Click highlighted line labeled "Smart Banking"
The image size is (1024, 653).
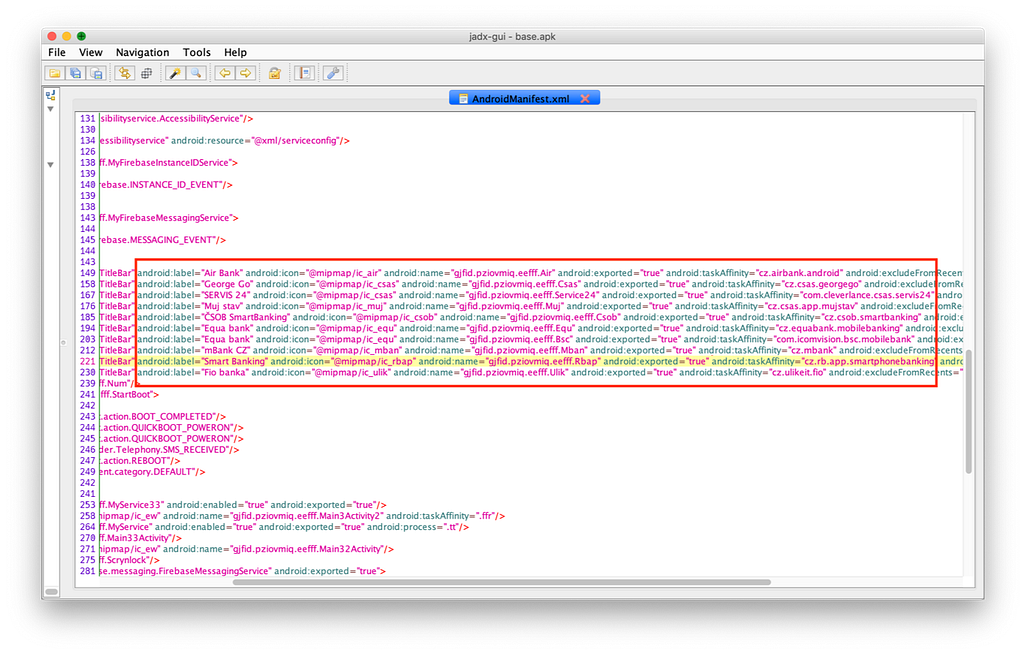(530, 362)
